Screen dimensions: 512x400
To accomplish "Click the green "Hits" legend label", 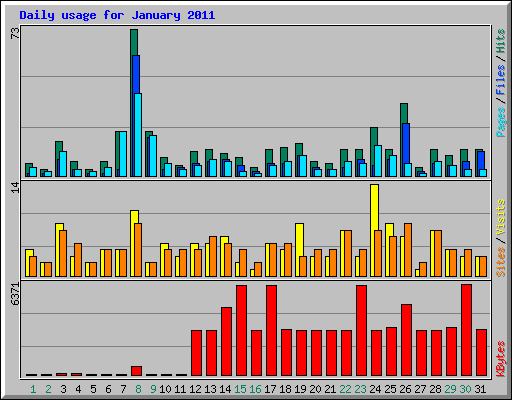I will point(500,41).
